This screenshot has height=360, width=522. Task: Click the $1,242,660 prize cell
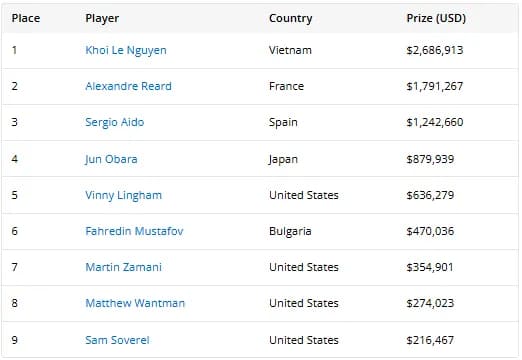(435, 122)
